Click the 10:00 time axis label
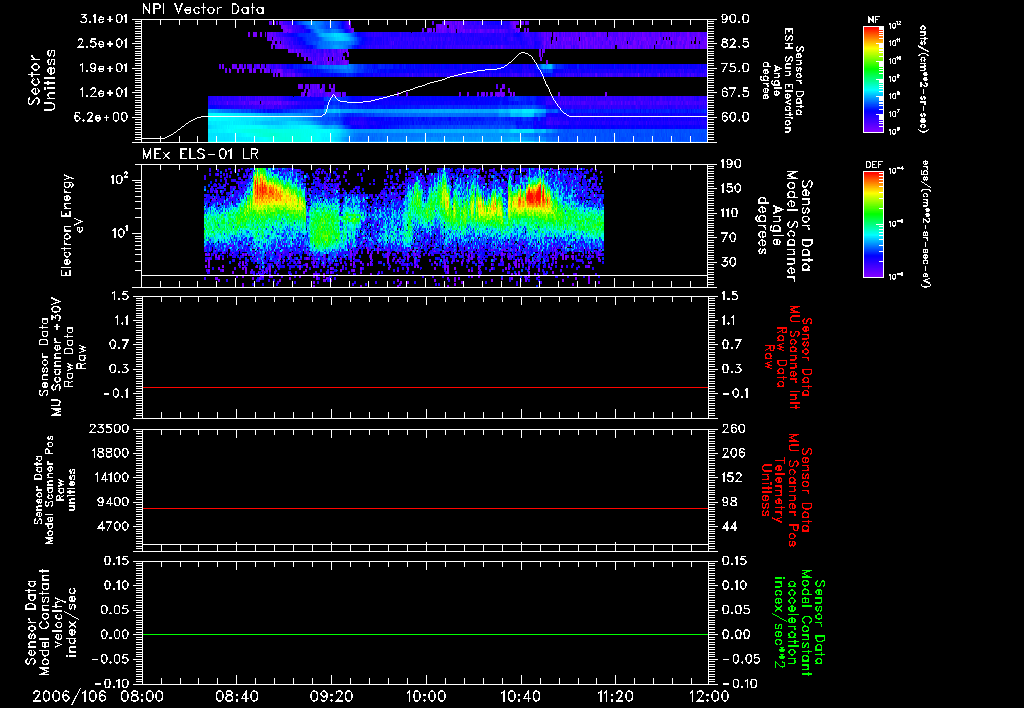This screenshot has width=1024, height=708. pyautogui.click(x=426, y=696)
